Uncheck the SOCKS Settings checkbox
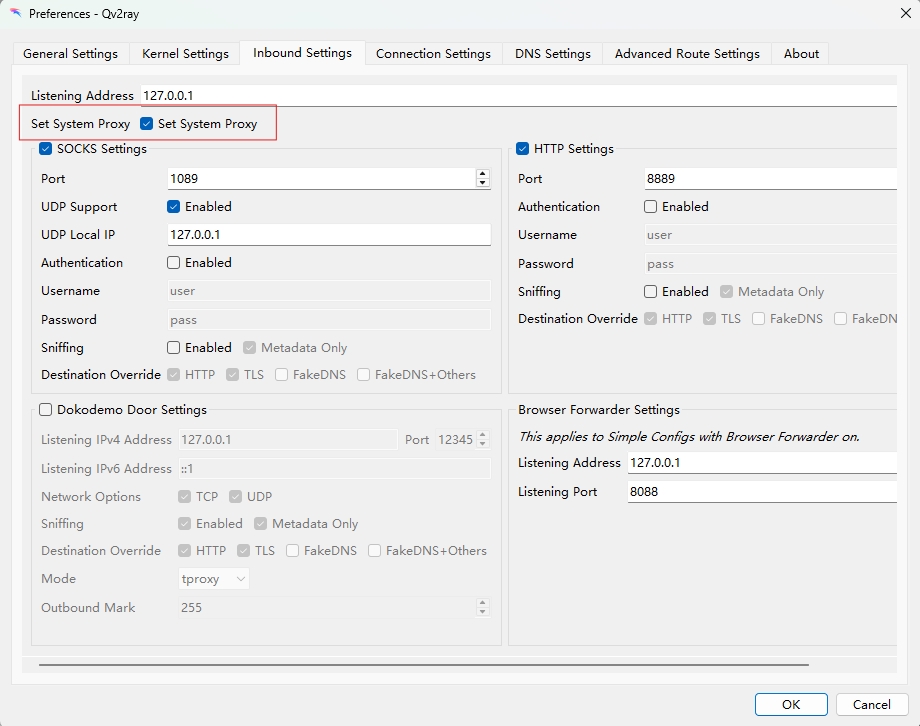This screenshot has width=920, height=726. click(x=44, y=148)
